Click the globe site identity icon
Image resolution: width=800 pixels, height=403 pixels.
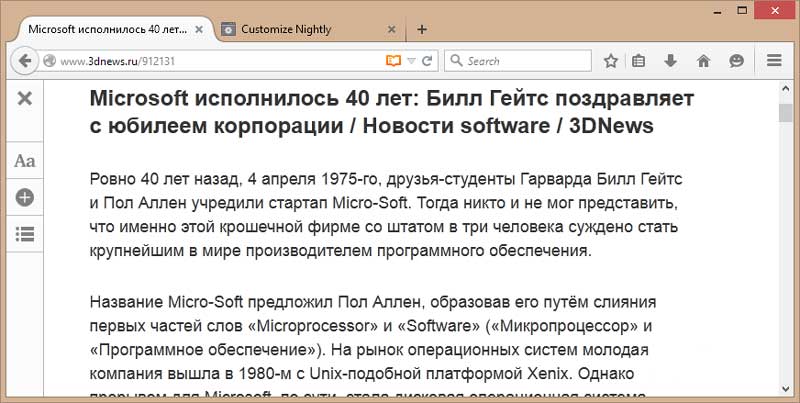coord(49,61)
